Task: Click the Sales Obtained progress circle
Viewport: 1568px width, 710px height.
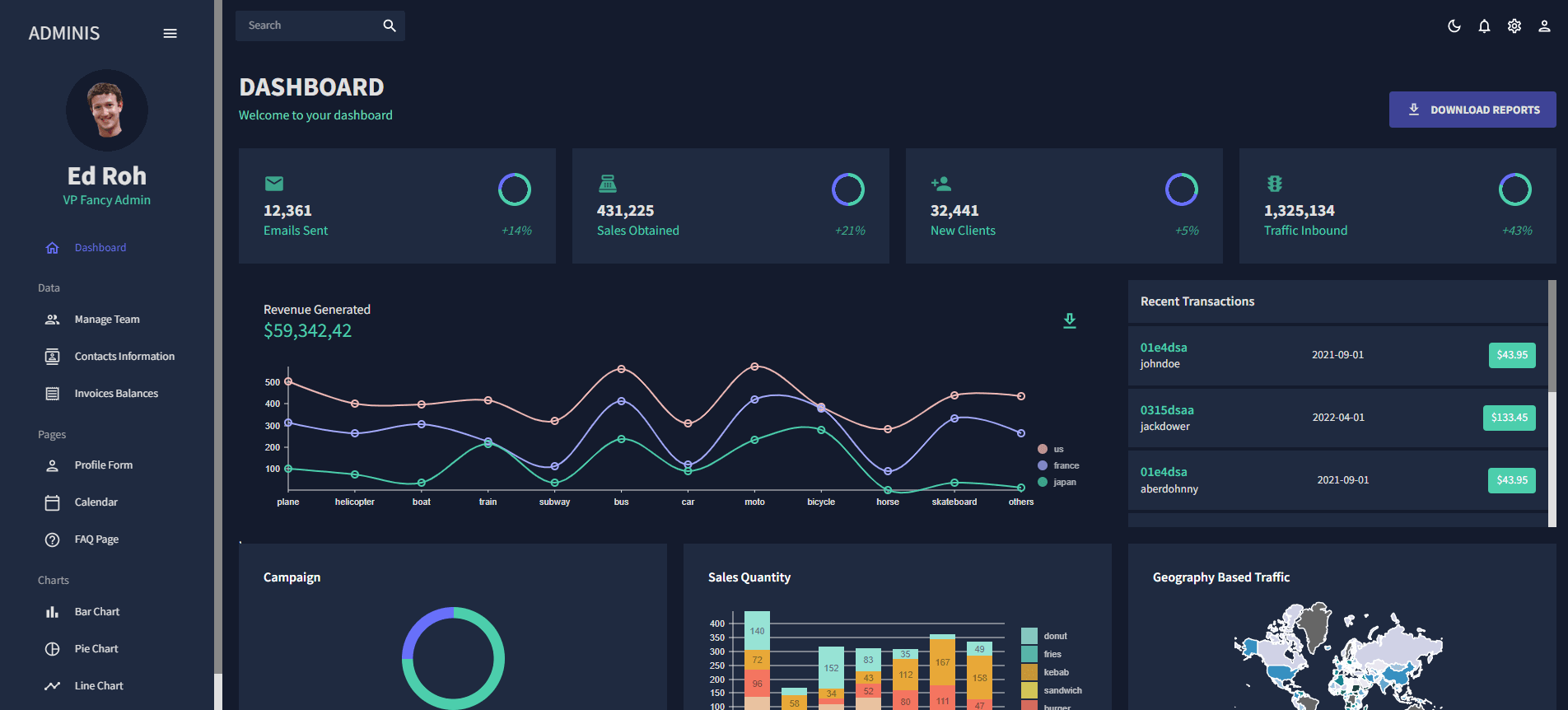Action: coord(848,189)
